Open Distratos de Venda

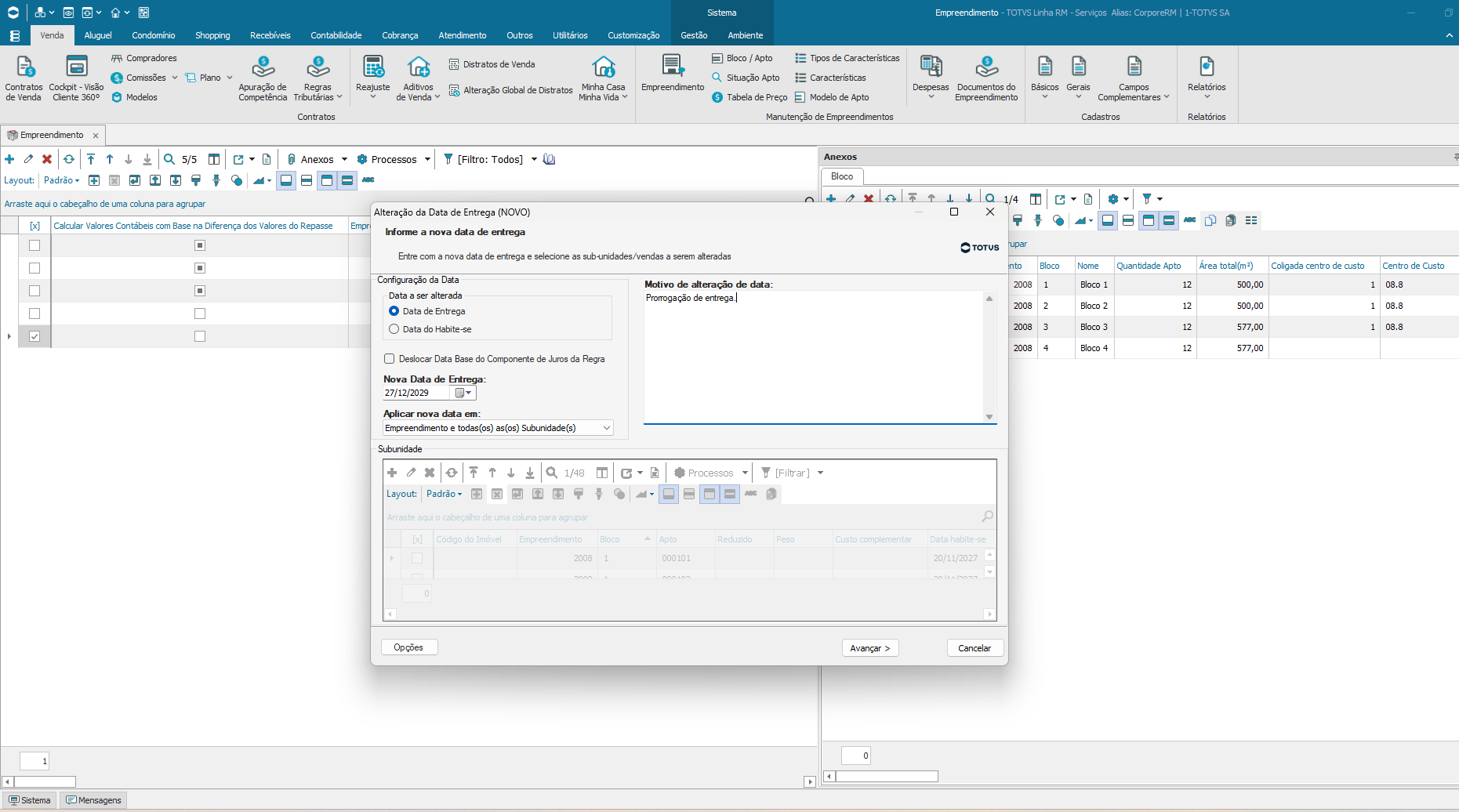coord(492,64)
